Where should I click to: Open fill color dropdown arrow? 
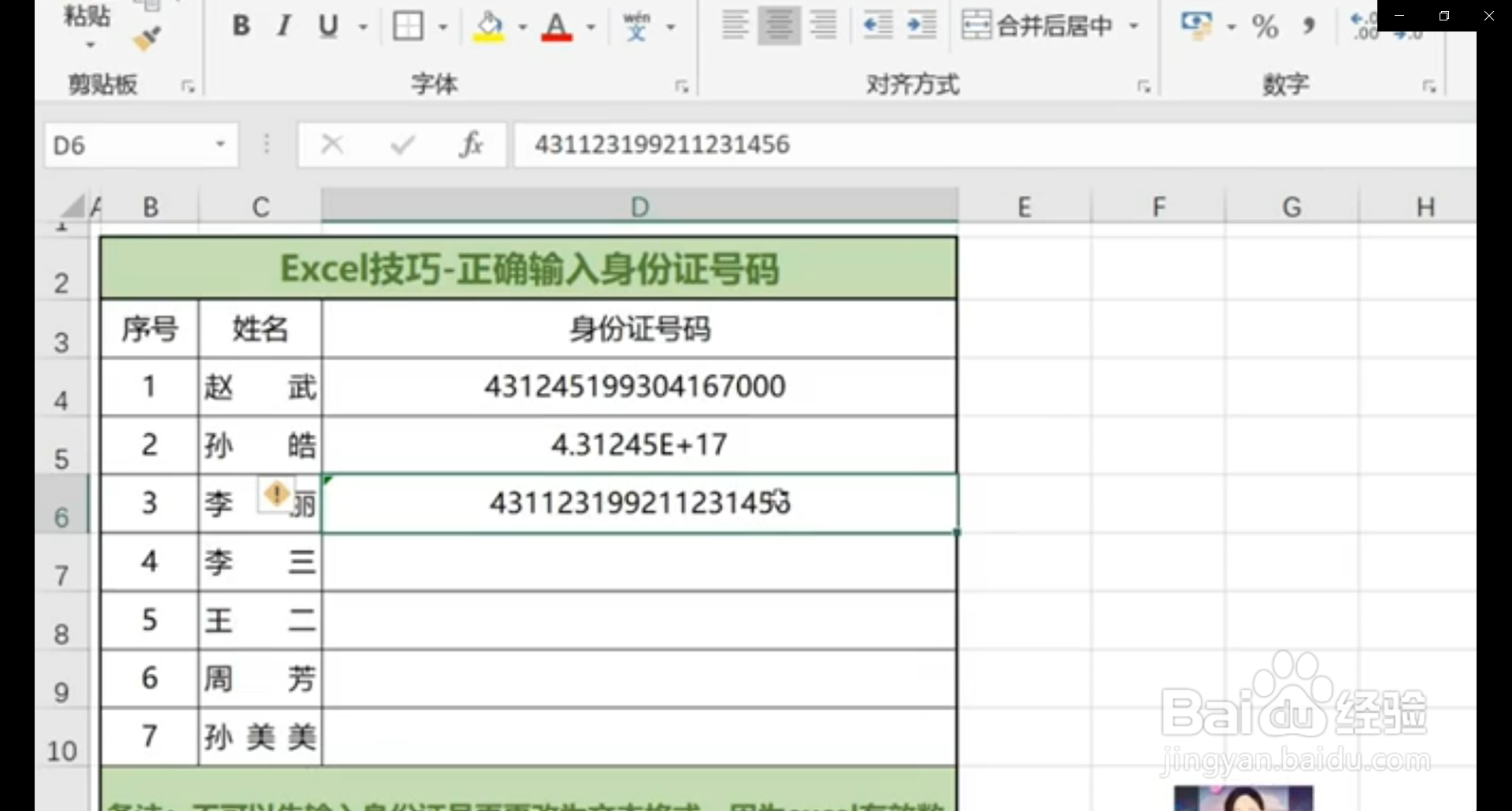tap(522, 27)
